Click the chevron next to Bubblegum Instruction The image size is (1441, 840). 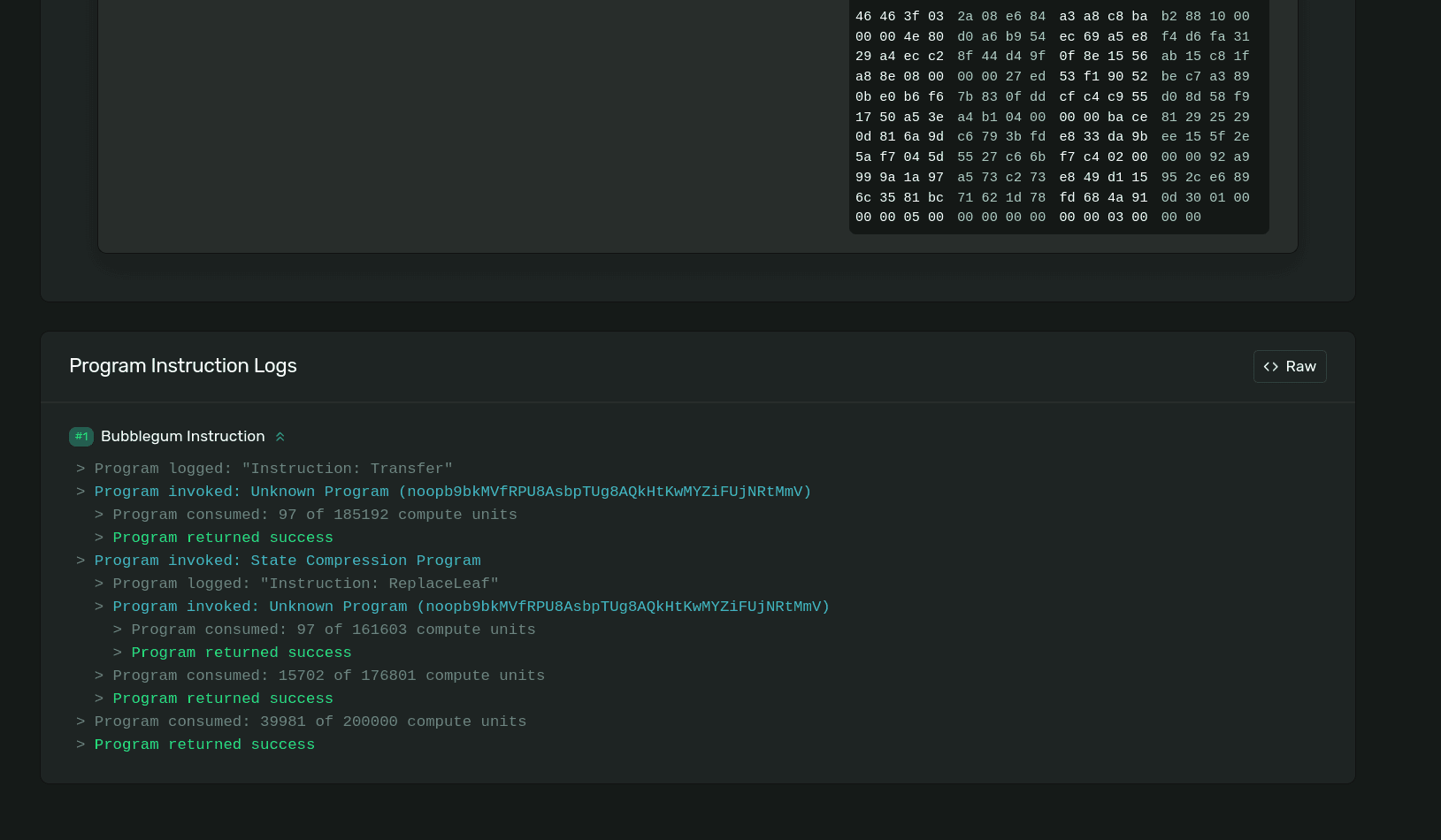[x=280, y=436]
